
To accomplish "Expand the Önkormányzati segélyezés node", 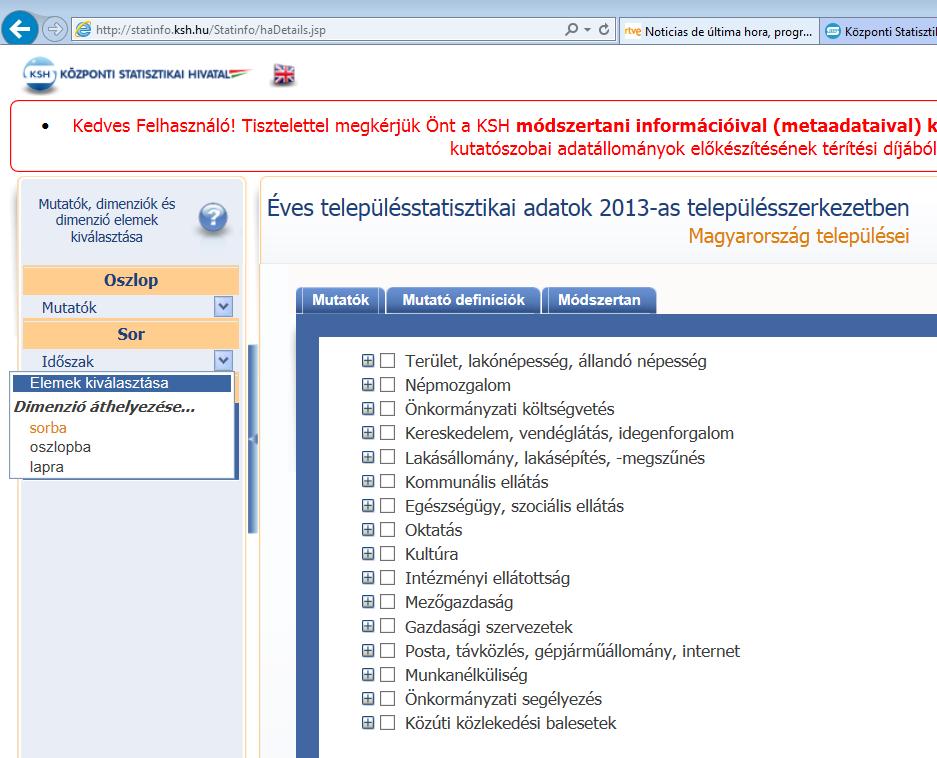I will pos(368,699).
